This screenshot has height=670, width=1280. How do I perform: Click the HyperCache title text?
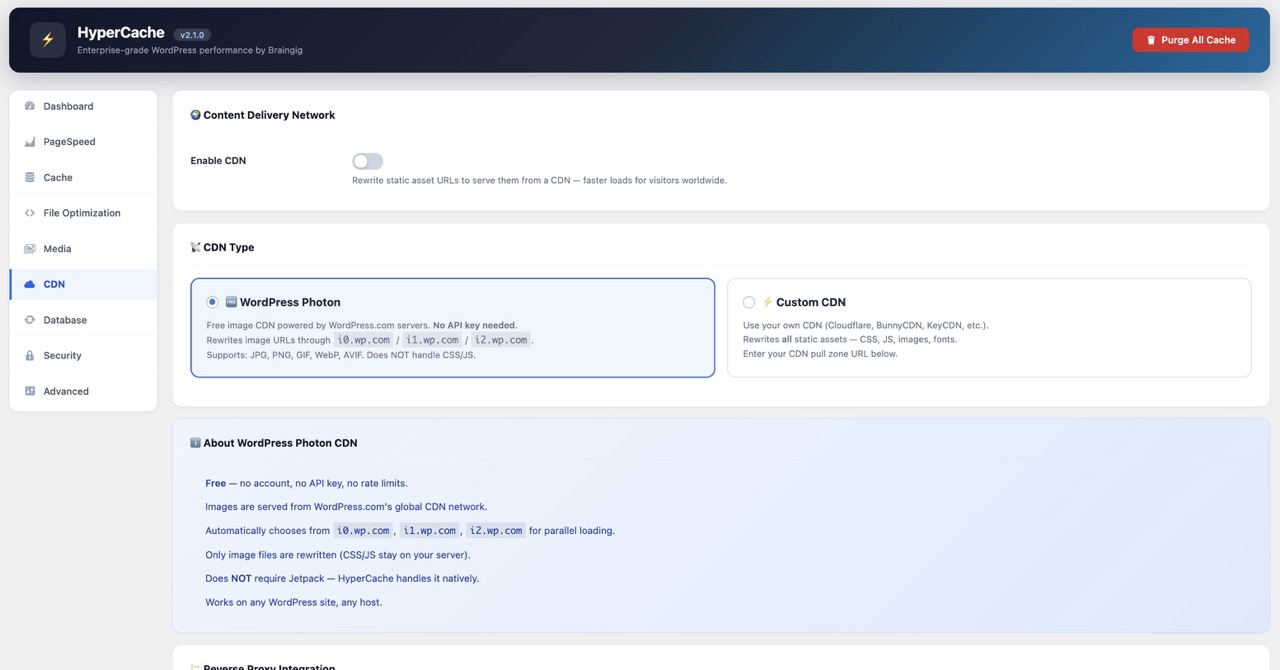coord(121,33)
